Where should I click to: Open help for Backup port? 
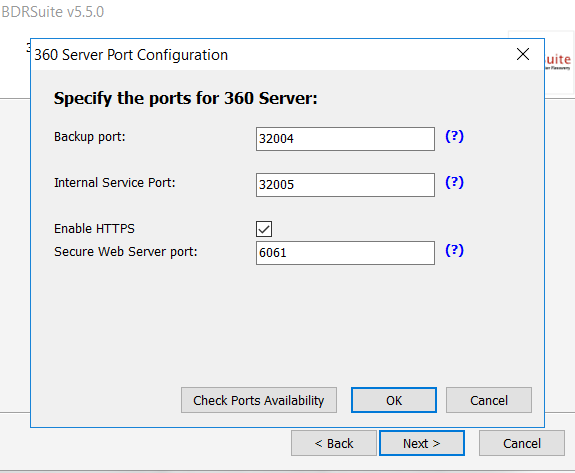454,136
